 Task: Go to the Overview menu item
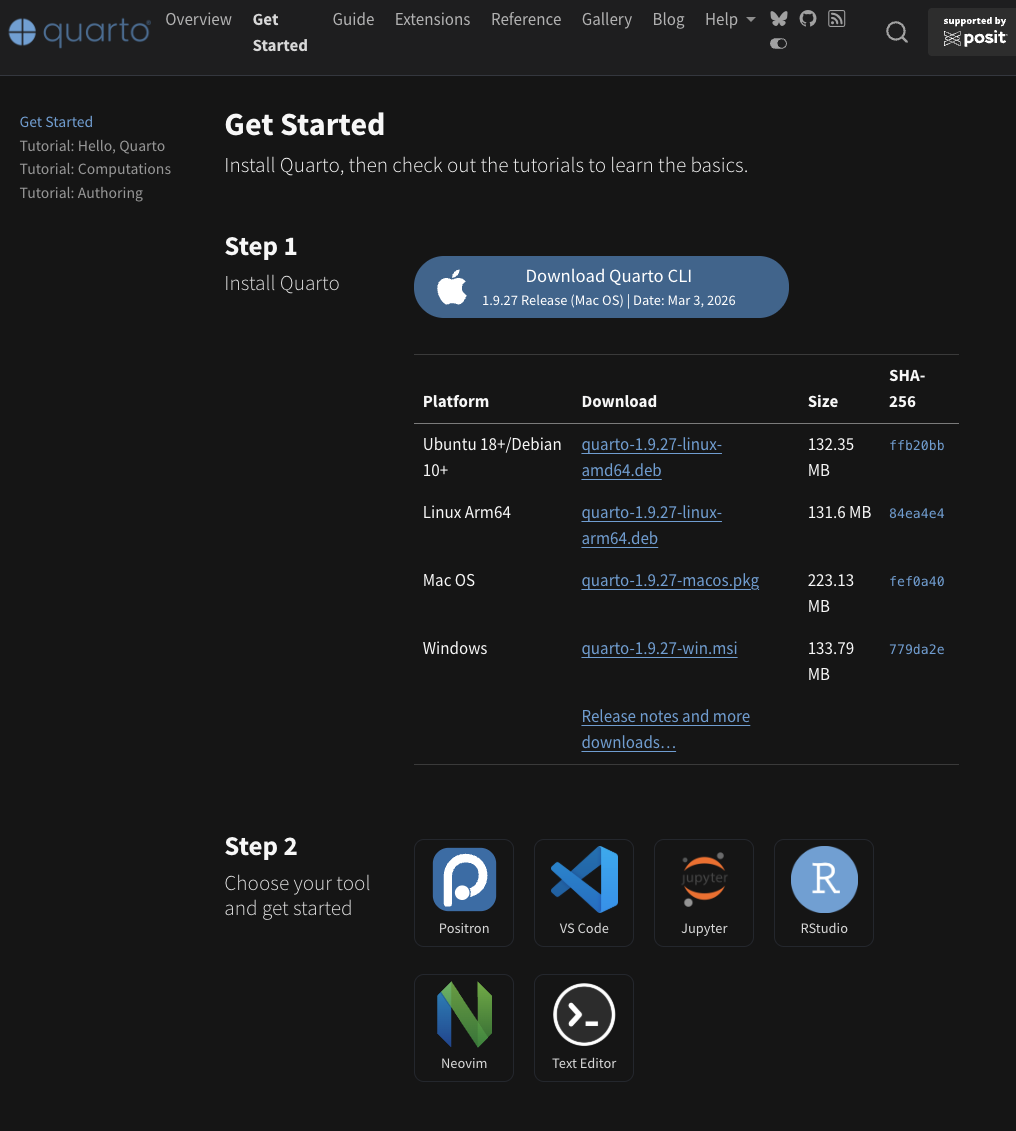(x=198, y=19)
